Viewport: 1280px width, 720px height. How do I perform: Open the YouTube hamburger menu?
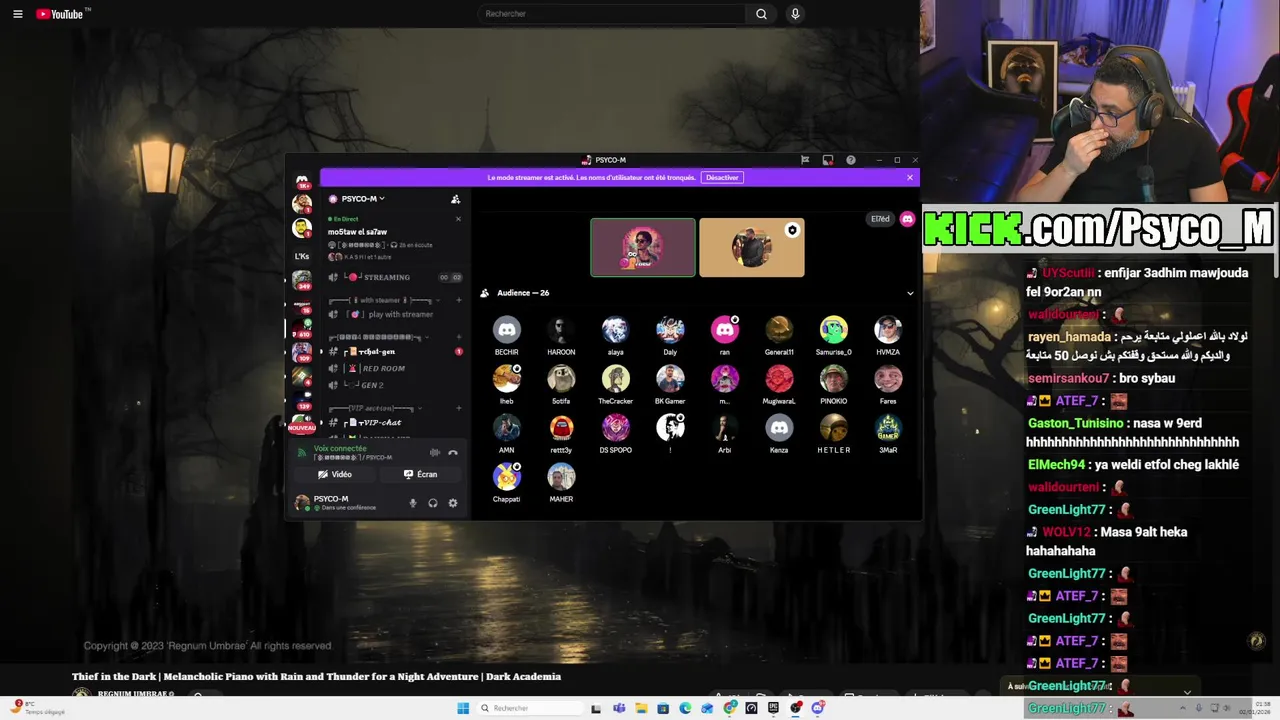(17, 14)
